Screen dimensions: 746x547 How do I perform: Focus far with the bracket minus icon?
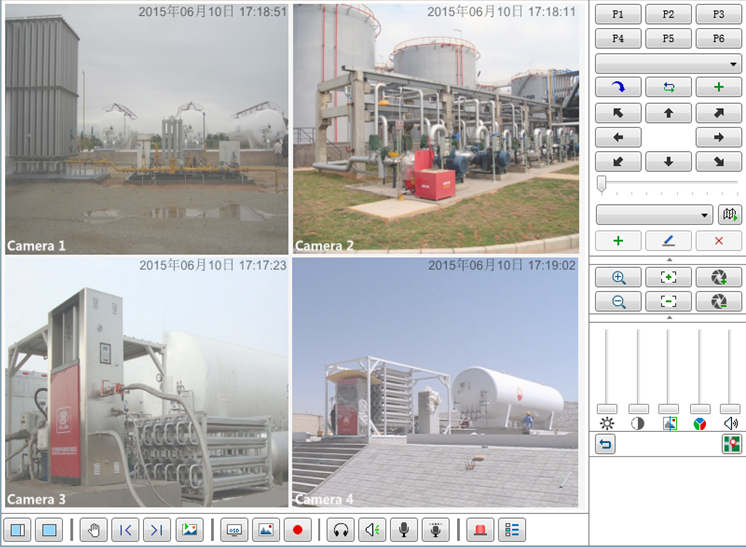(668, 302)
